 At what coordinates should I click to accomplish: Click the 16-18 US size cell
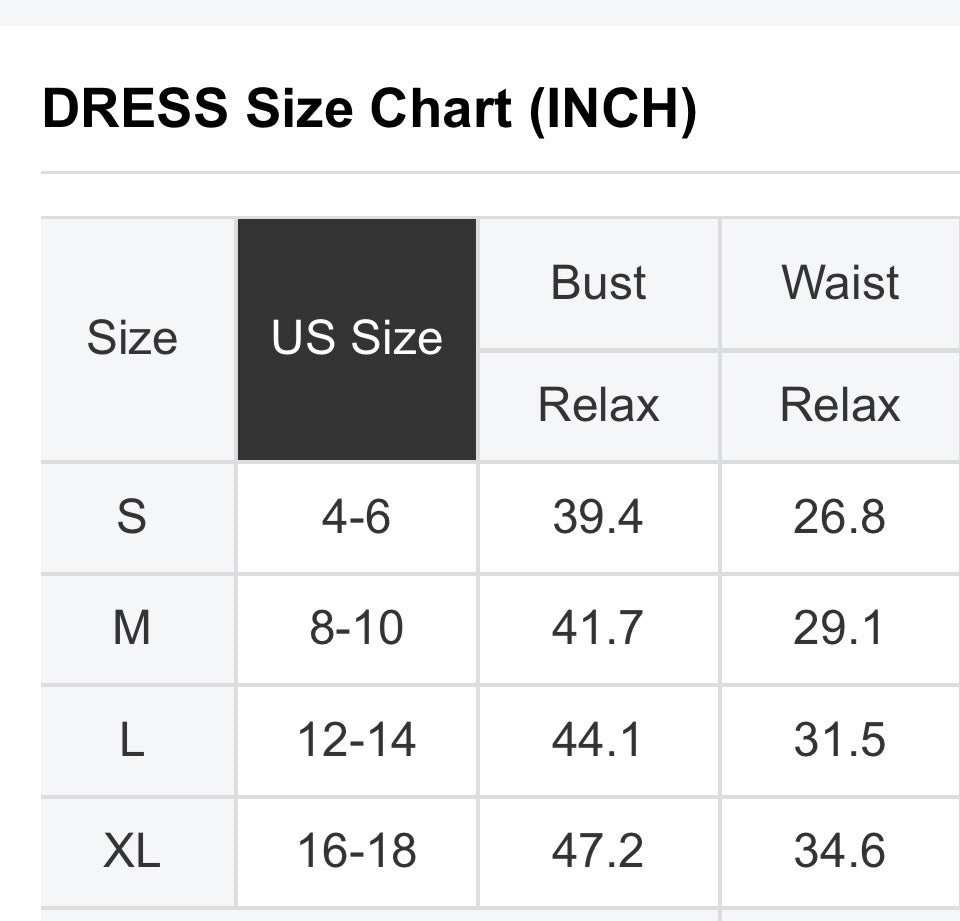click(x=357, y=852)
